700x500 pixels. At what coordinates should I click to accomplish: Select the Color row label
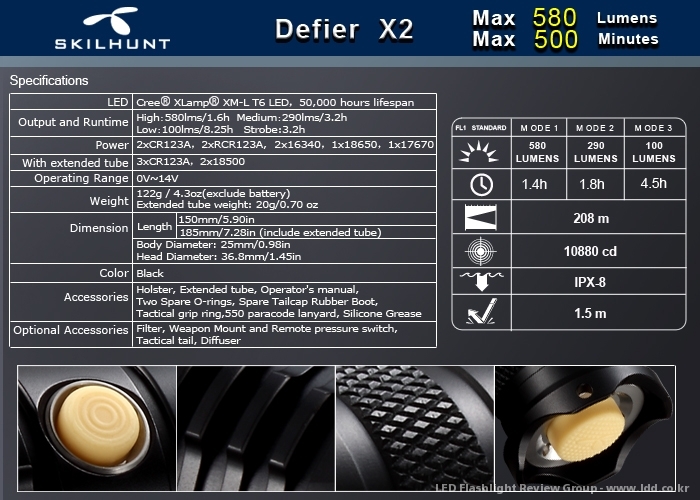pos(114,273)
